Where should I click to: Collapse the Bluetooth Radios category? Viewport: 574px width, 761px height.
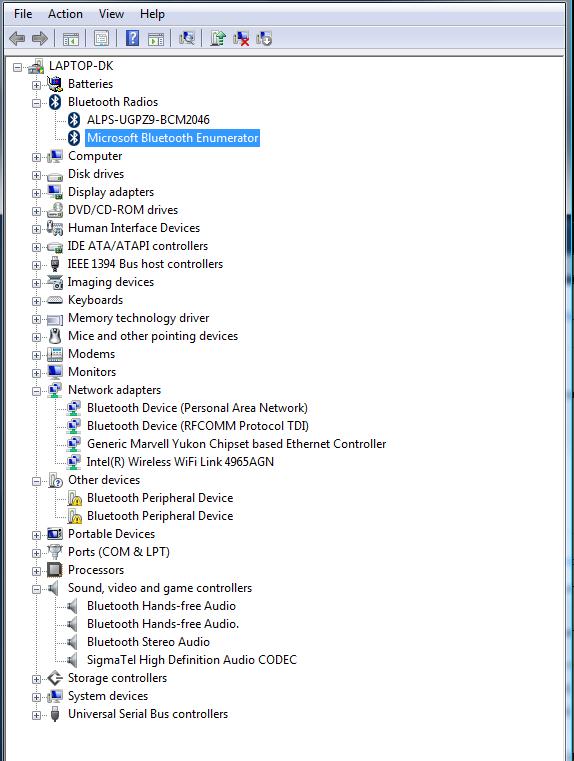pyautogui.click(x=36, y=103)
